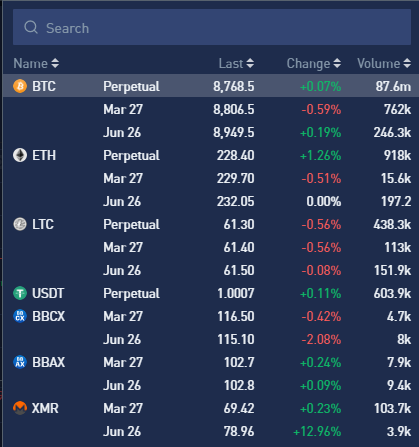Sort the list by Last price

pyautogui.click(x=236, y=63)
